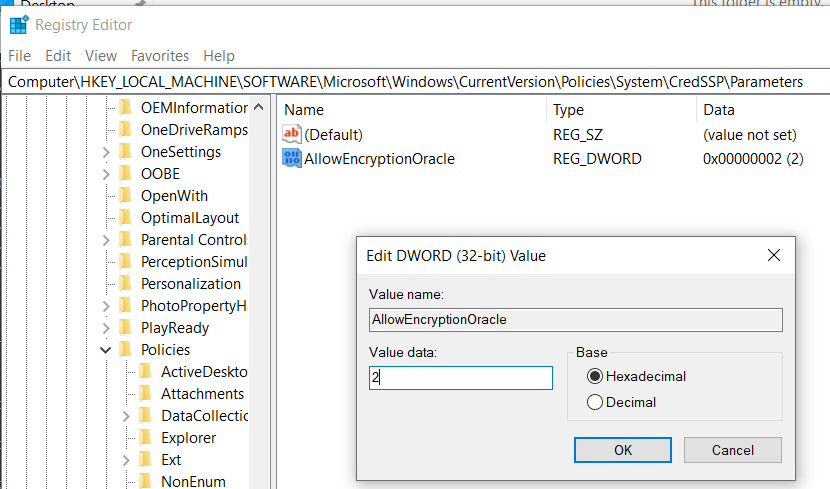
Task: Click the PhotoPropertyH folder icon
Action: (x=125, y=306)
